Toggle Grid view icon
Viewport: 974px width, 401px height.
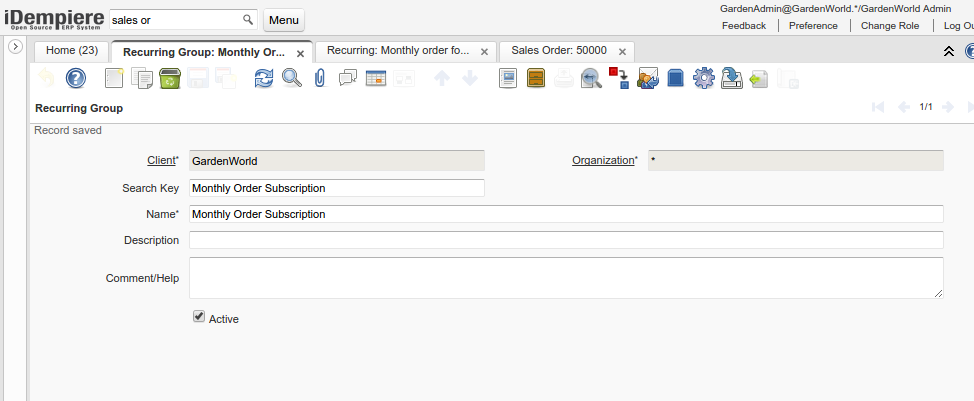(x=376, y=78)
